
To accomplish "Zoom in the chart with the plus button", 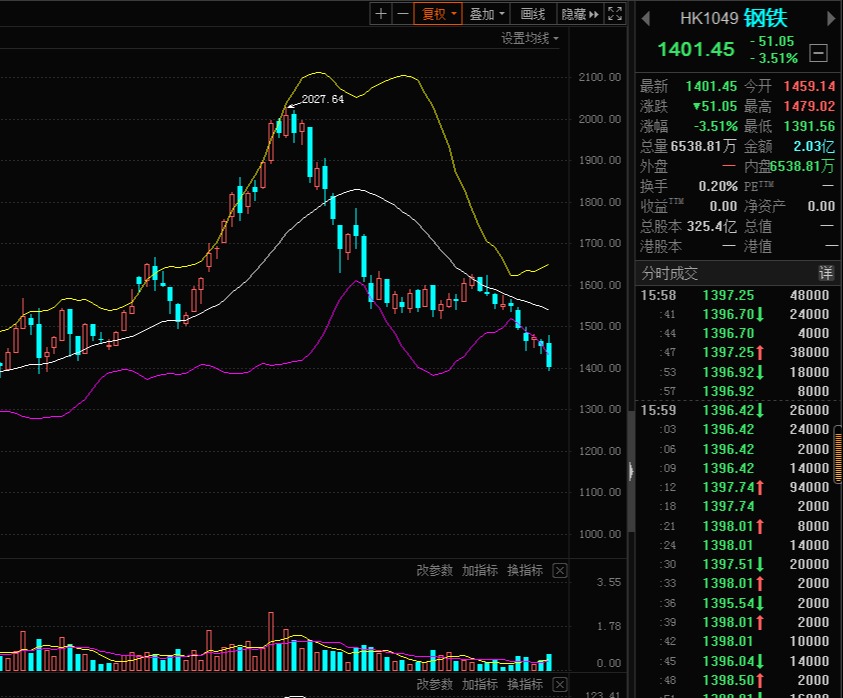I will pos(381,14).
